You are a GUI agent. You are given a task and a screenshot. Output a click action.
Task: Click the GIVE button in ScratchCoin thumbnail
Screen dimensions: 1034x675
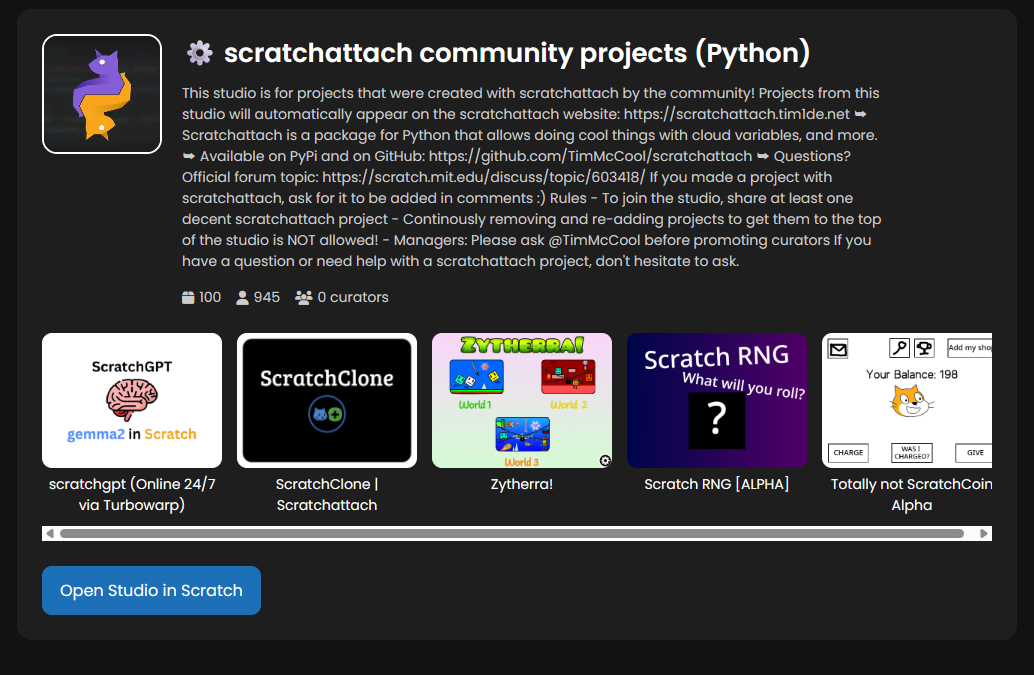[974, 453]
